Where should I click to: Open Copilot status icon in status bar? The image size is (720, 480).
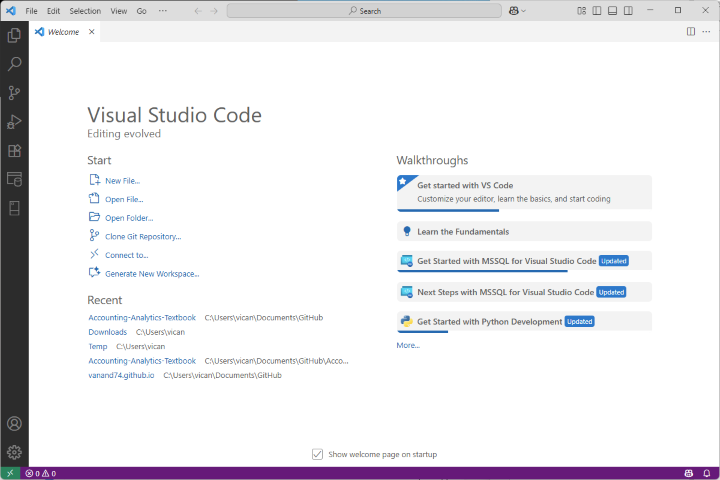tap(688, 473)
